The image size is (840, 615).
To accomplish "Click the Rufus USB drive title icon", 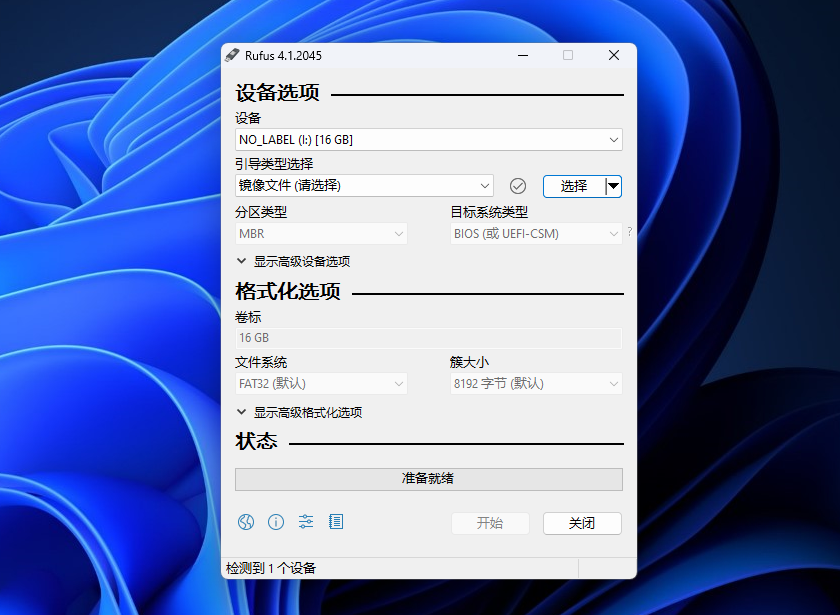I will (x=232, y=55).
